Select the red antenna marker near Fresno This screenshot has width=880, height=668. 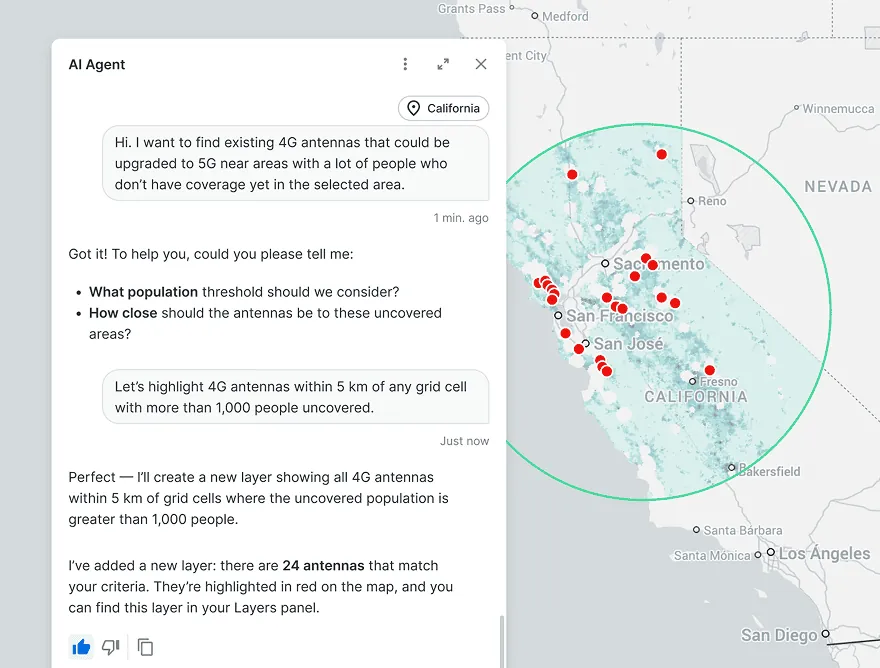click(x=709, y=369)
